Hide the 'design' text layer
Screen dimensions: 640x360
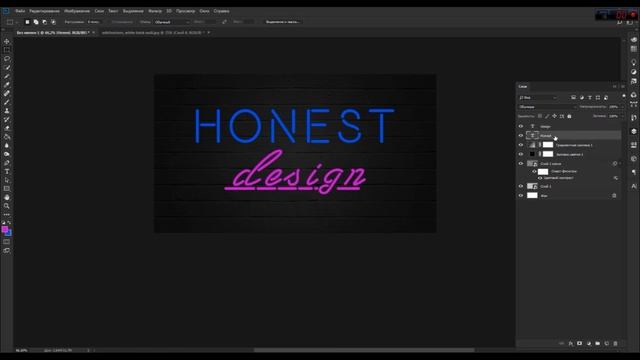click(521, 127)
